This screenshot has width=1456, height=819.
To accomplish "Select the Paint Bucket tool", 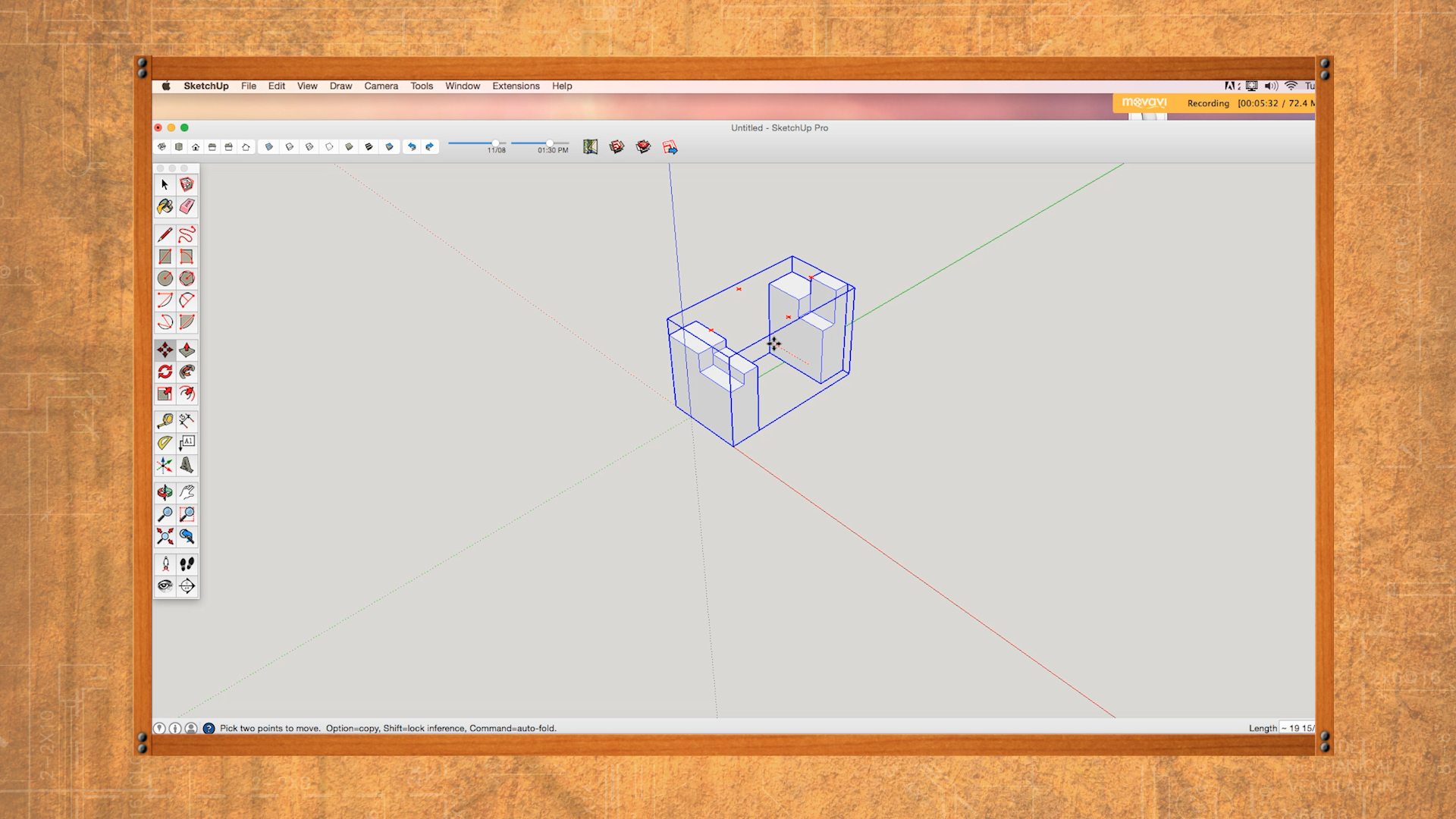I will point(165,206).
